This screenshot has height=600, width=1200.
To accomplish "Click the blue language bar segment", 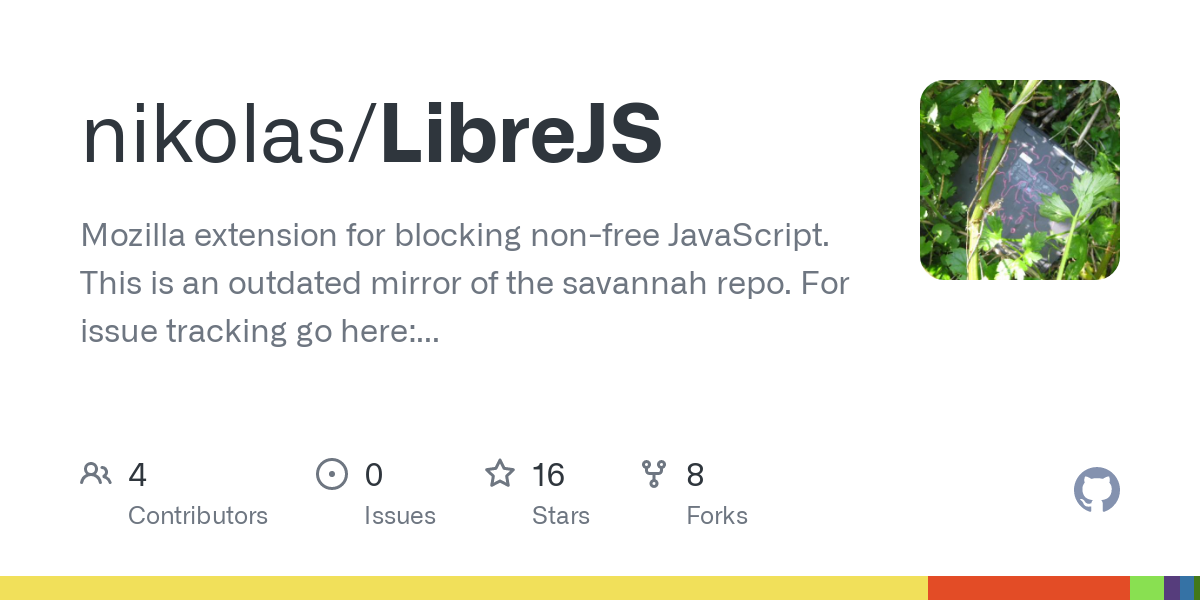I will tap(1186, 588).
